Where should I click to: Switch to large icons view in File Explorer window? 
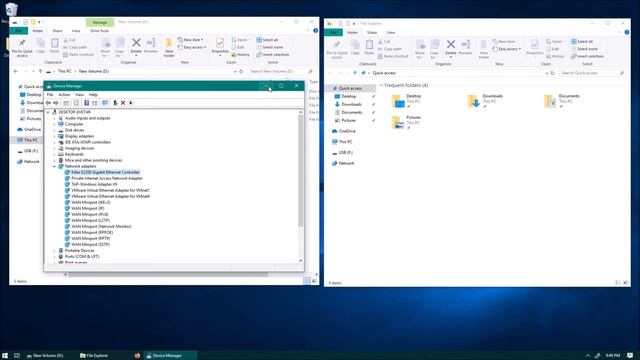[626, 282]
